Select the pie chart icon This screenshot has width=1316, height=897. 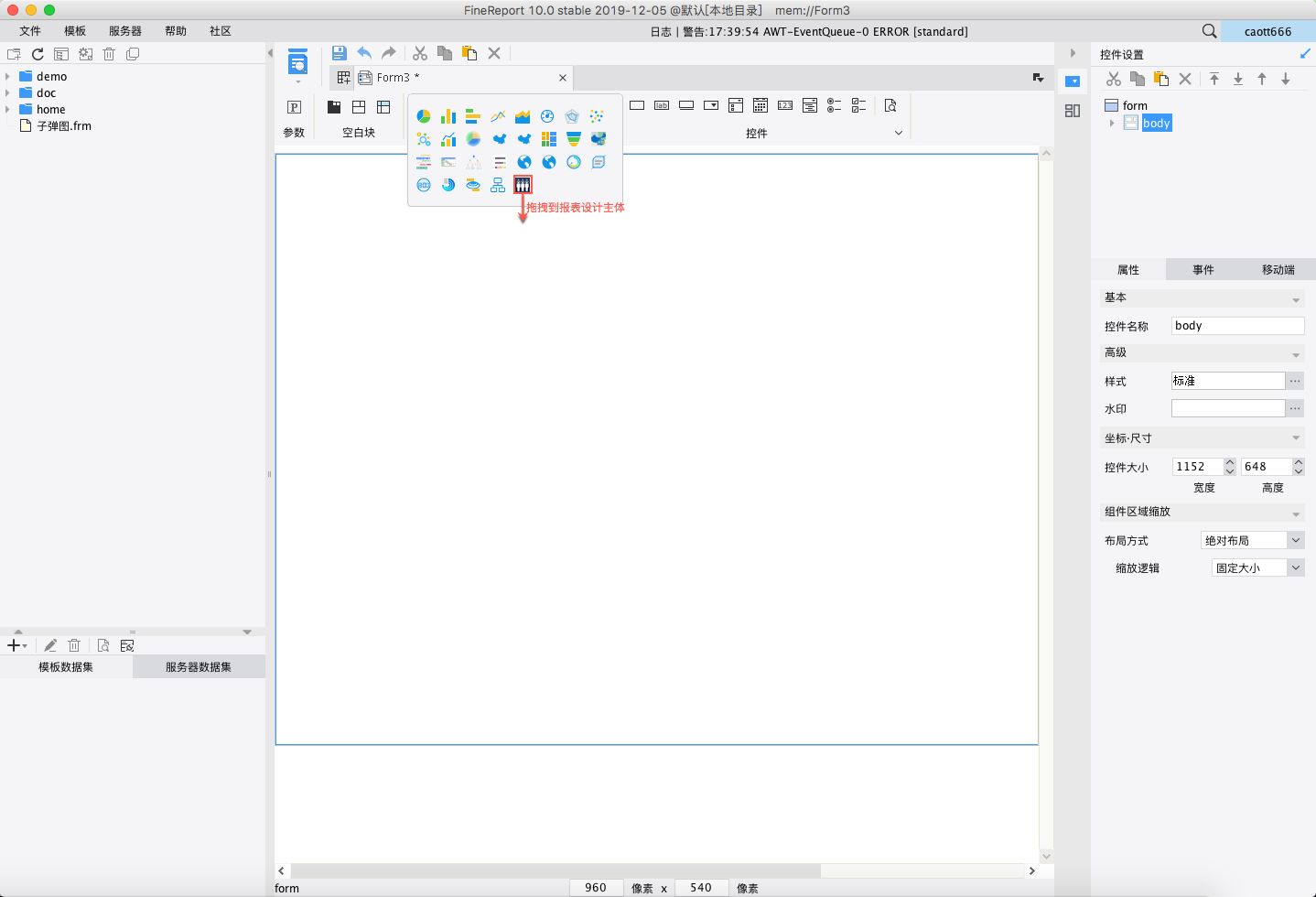pos(424,116)
